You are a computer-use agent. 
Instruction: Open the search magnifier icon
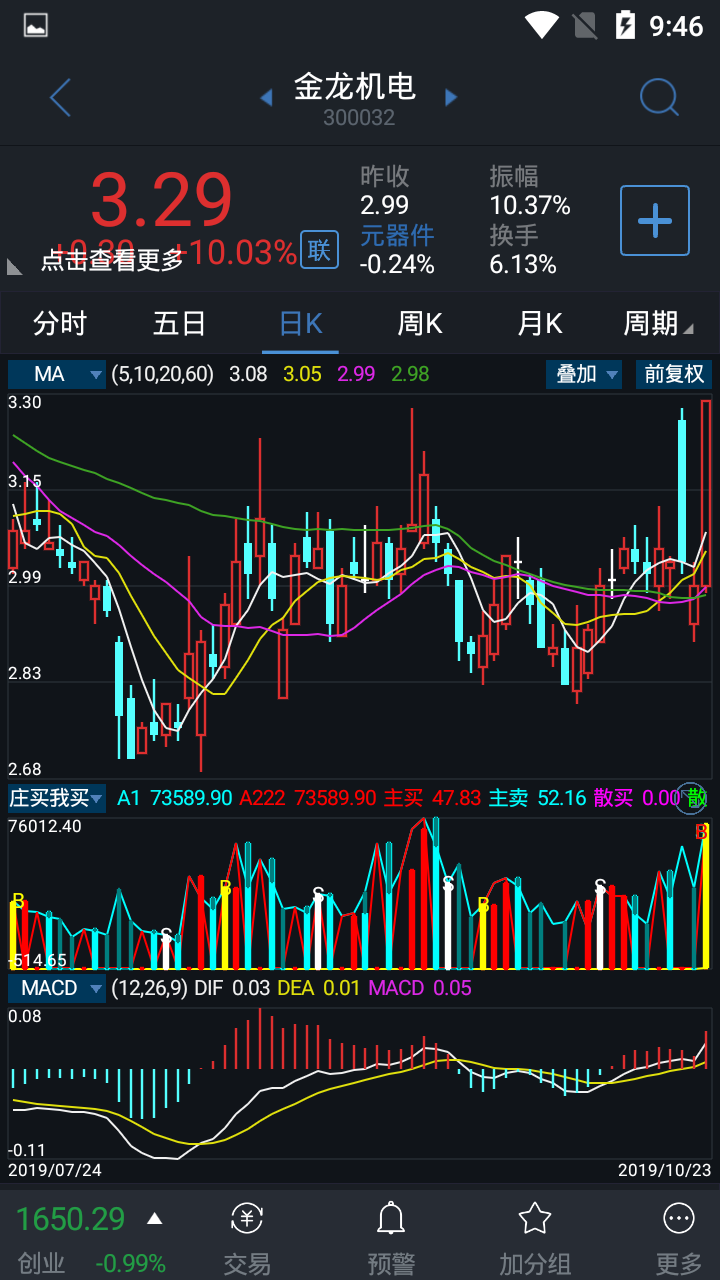pyautogui.click(x=659, y=97)
